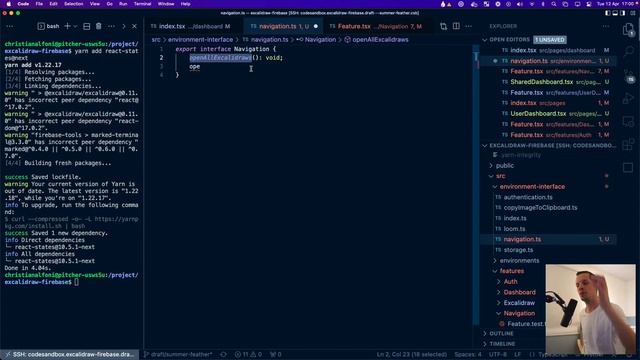This screenshot has width=640, height=360.
Task: Open index.tsx src/pages/dashboard in open editors
Action: tap(548, 50)
